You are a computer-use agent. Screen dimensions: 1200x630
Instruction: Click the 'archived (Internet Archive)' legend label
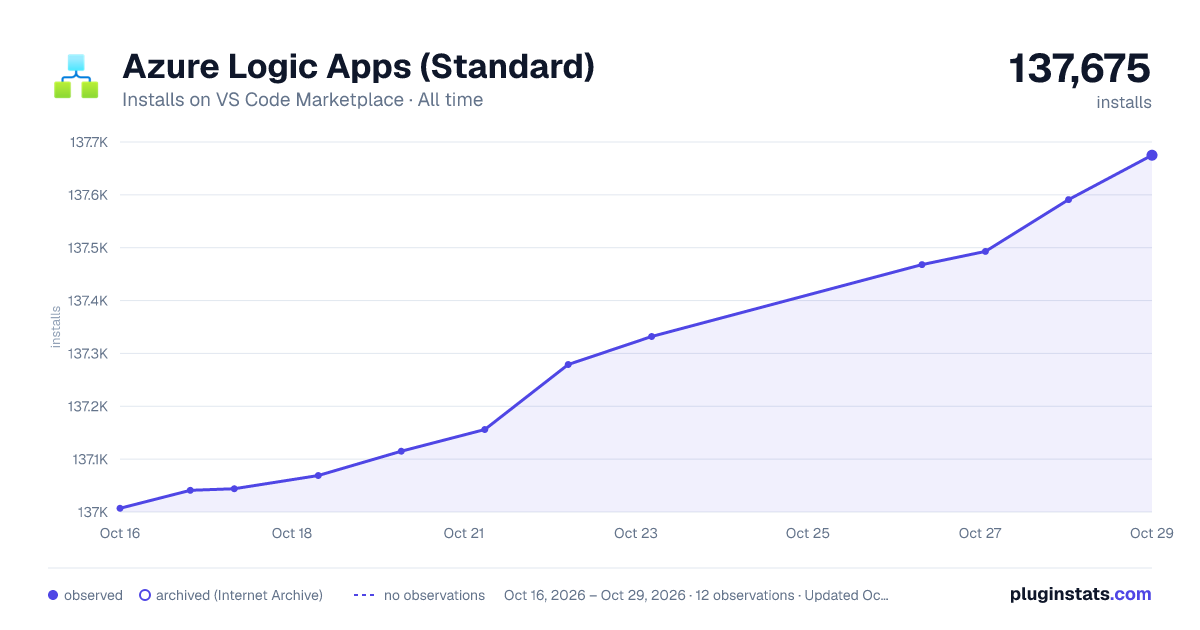(x=239, y=595)
